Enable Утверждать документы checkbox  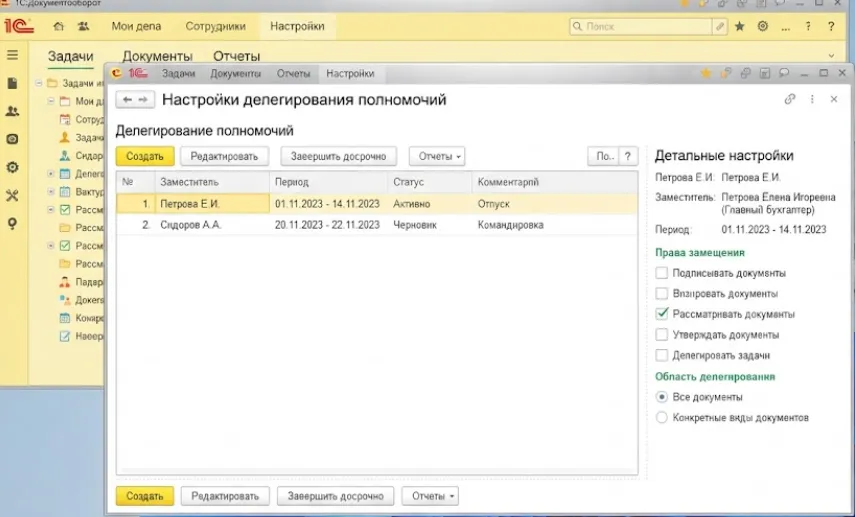point(661,334)
